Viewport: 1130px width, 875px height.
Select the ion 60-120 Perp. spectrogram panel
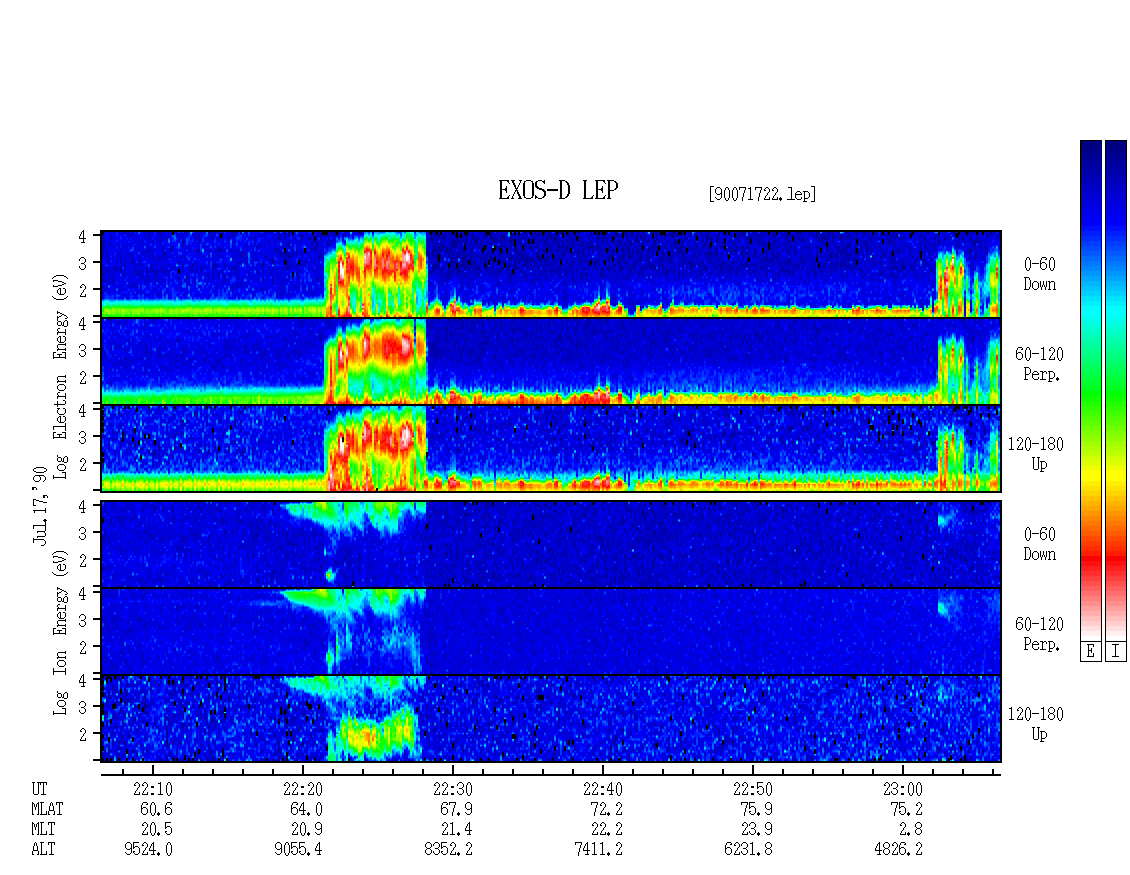(x=551, y=631)
